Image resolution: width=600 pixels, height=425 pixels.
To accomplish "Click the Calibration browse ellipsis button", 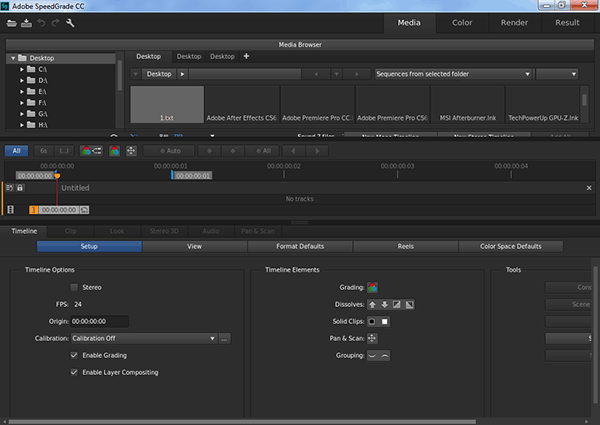I will (x=225, y=338).
